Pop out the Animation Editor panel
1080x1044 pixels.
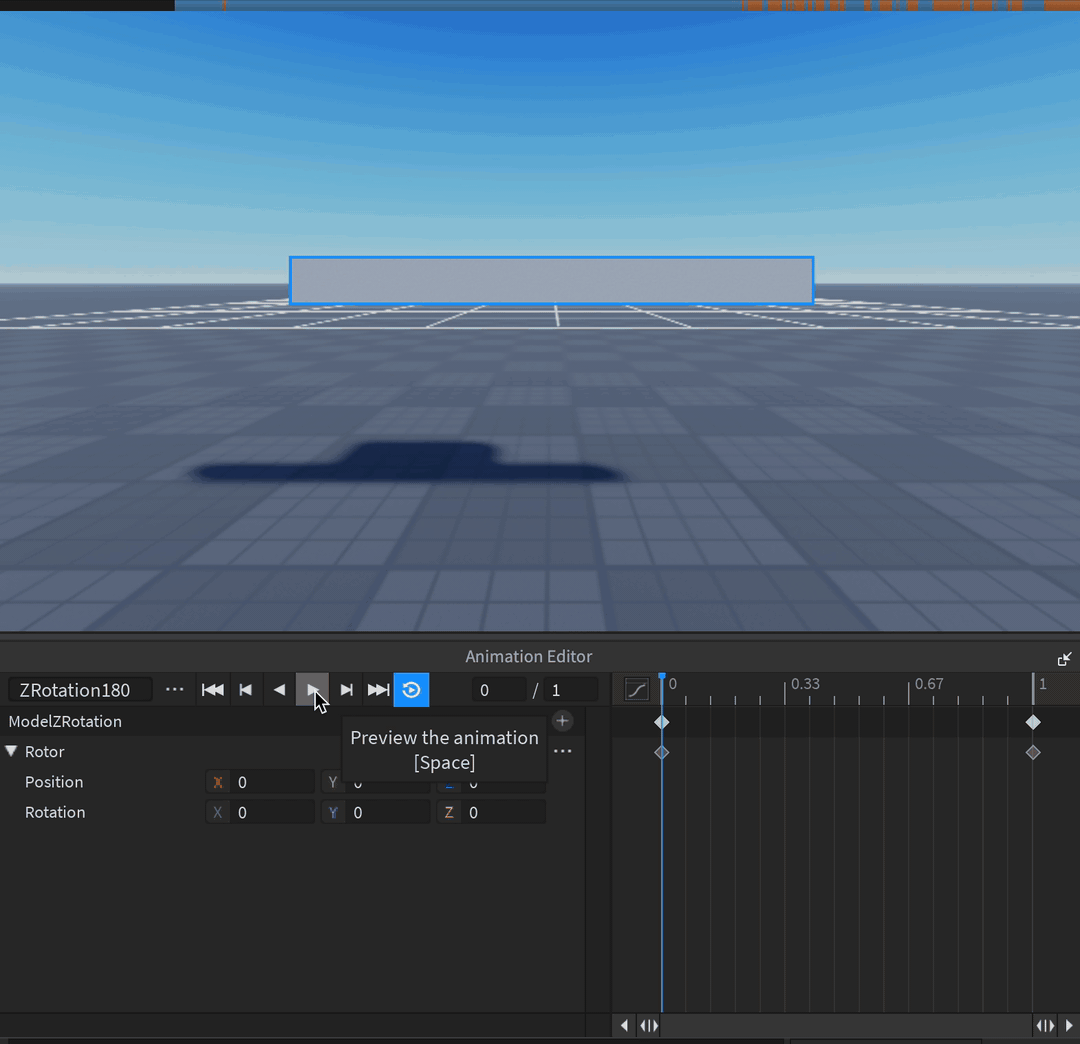[1064, 658]
